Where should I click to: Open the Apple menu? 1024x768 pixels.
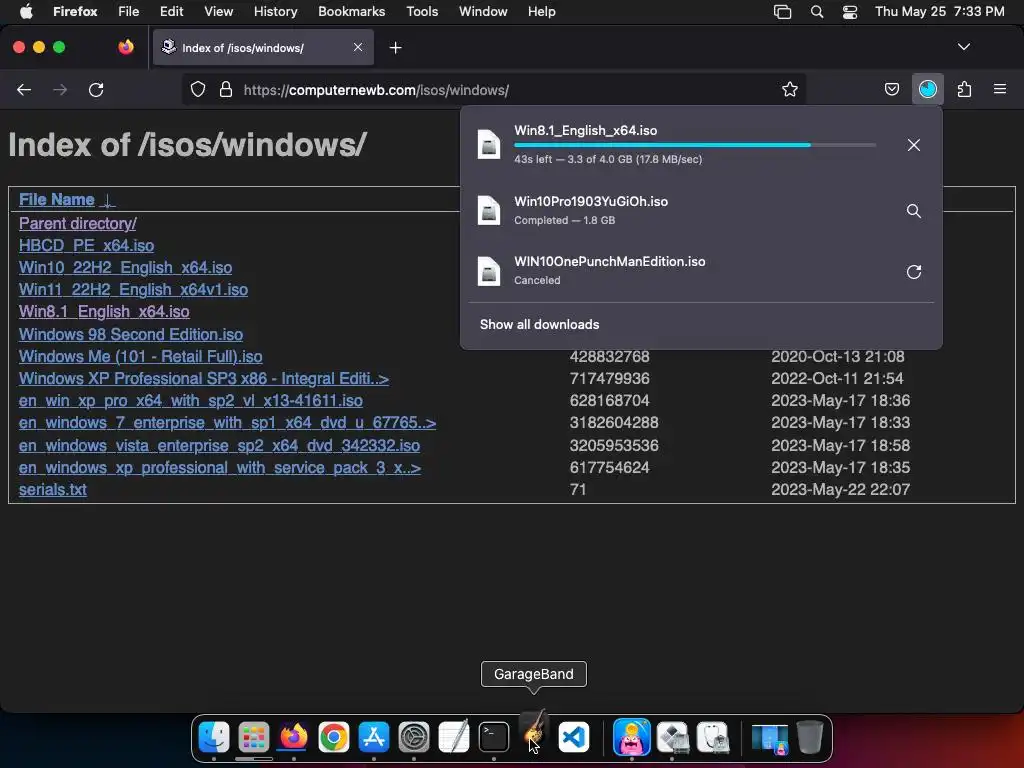tap(26, 12)
